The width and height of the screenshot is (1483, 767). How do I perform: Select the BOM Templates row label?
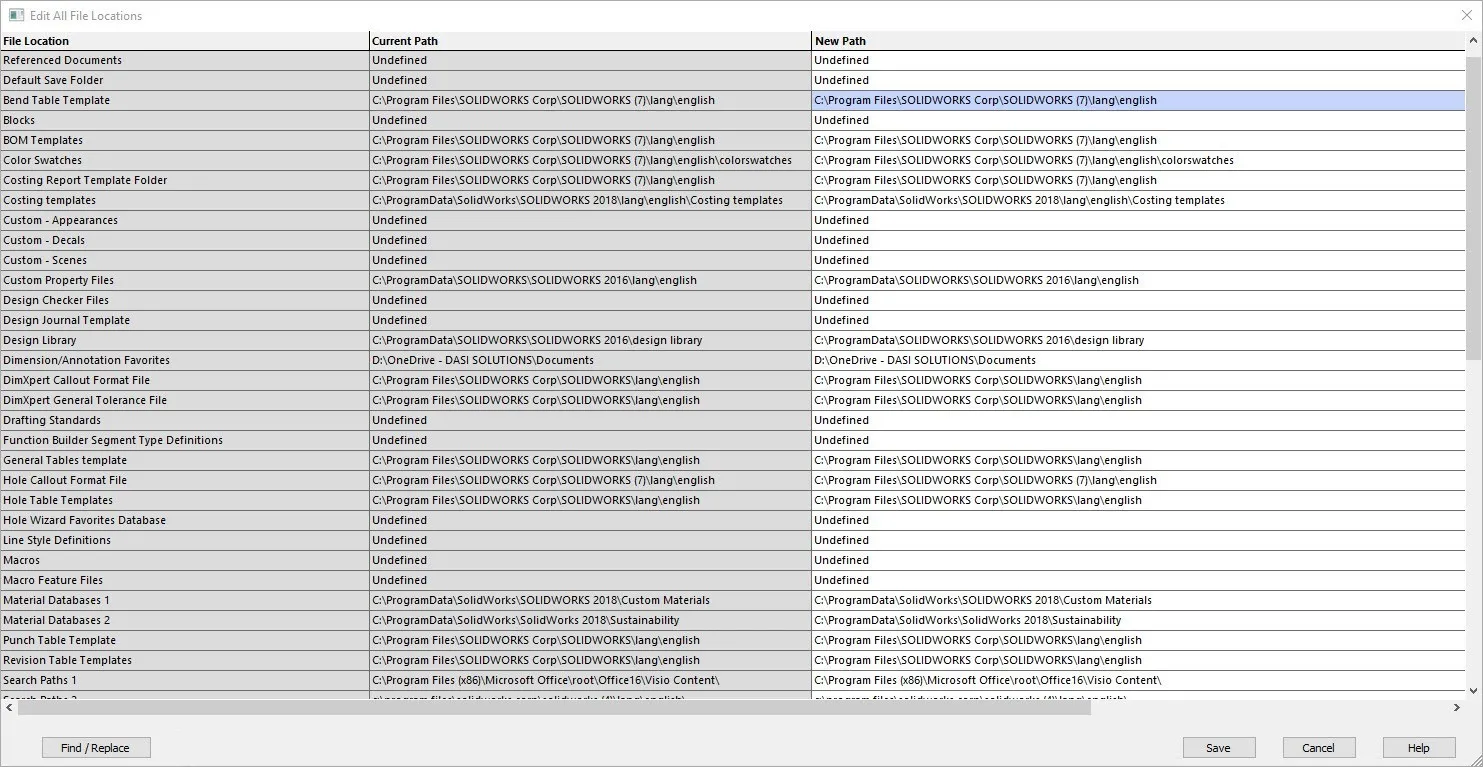185,140
